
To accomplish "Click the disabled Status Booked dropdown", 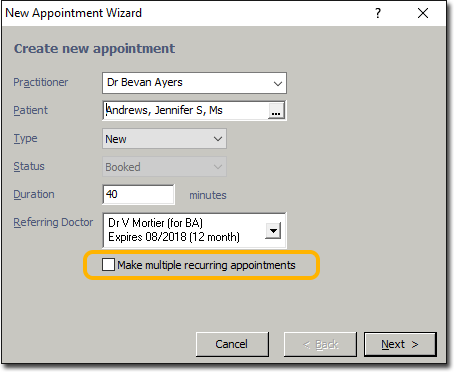I will tap(164, 167).
